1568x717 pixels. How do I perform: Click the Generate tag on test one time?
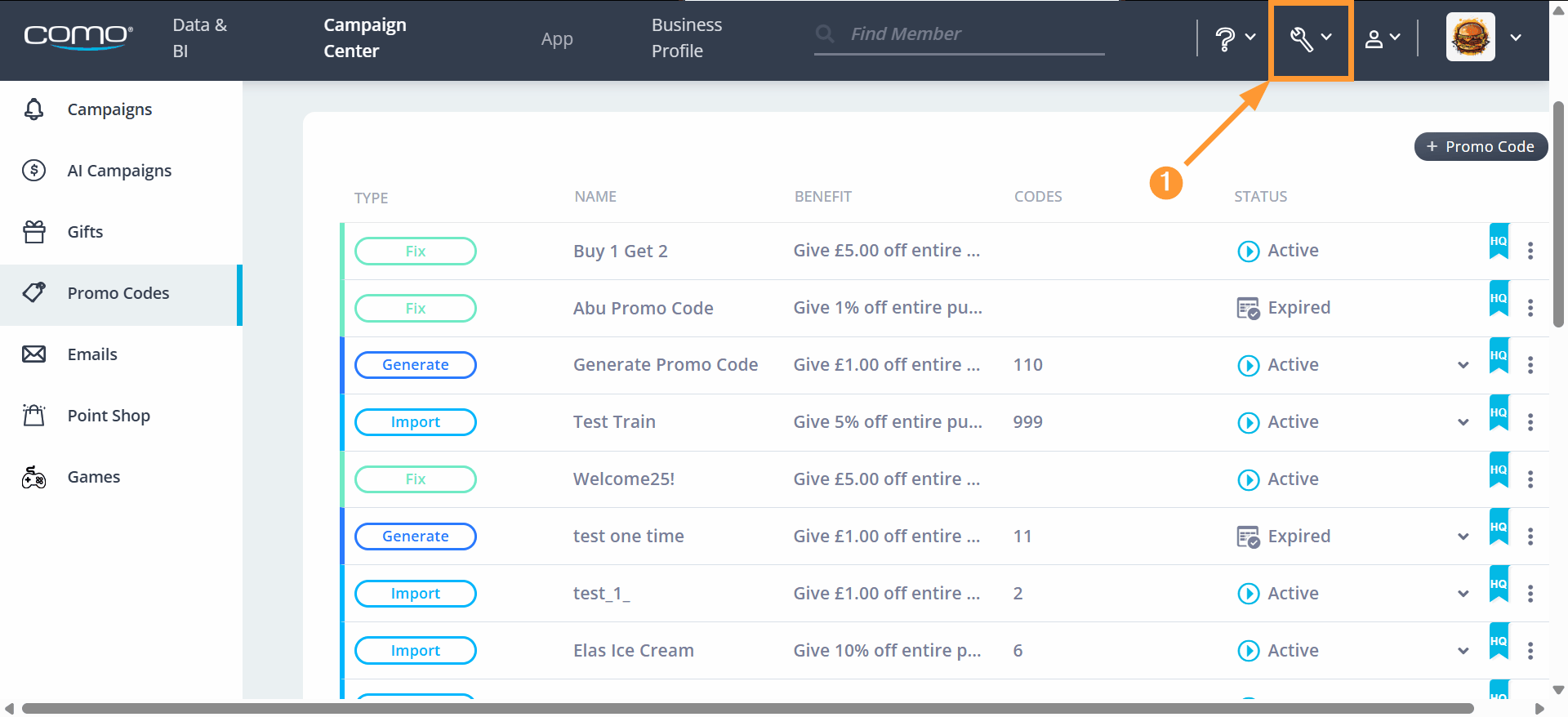416,537
